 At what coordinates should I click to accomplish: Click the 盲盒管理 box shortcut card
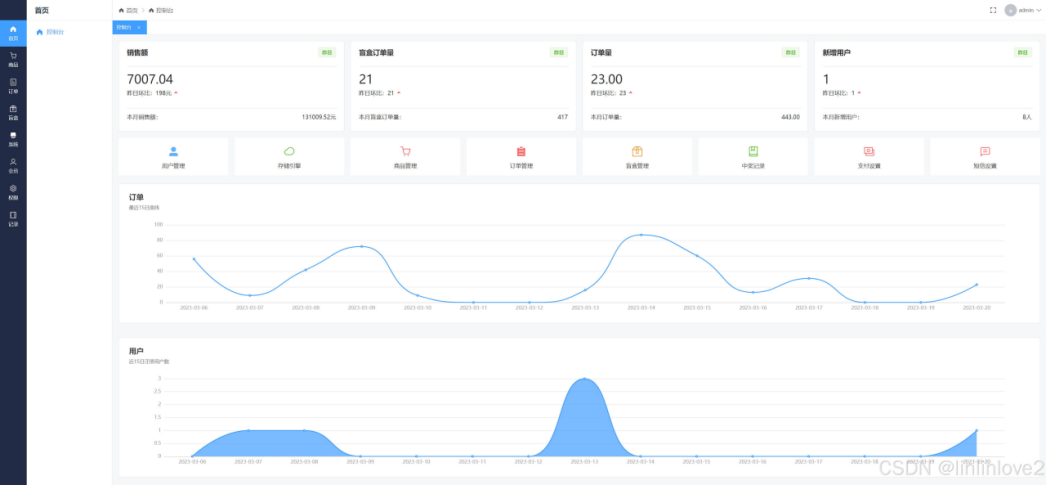[637, 157]
